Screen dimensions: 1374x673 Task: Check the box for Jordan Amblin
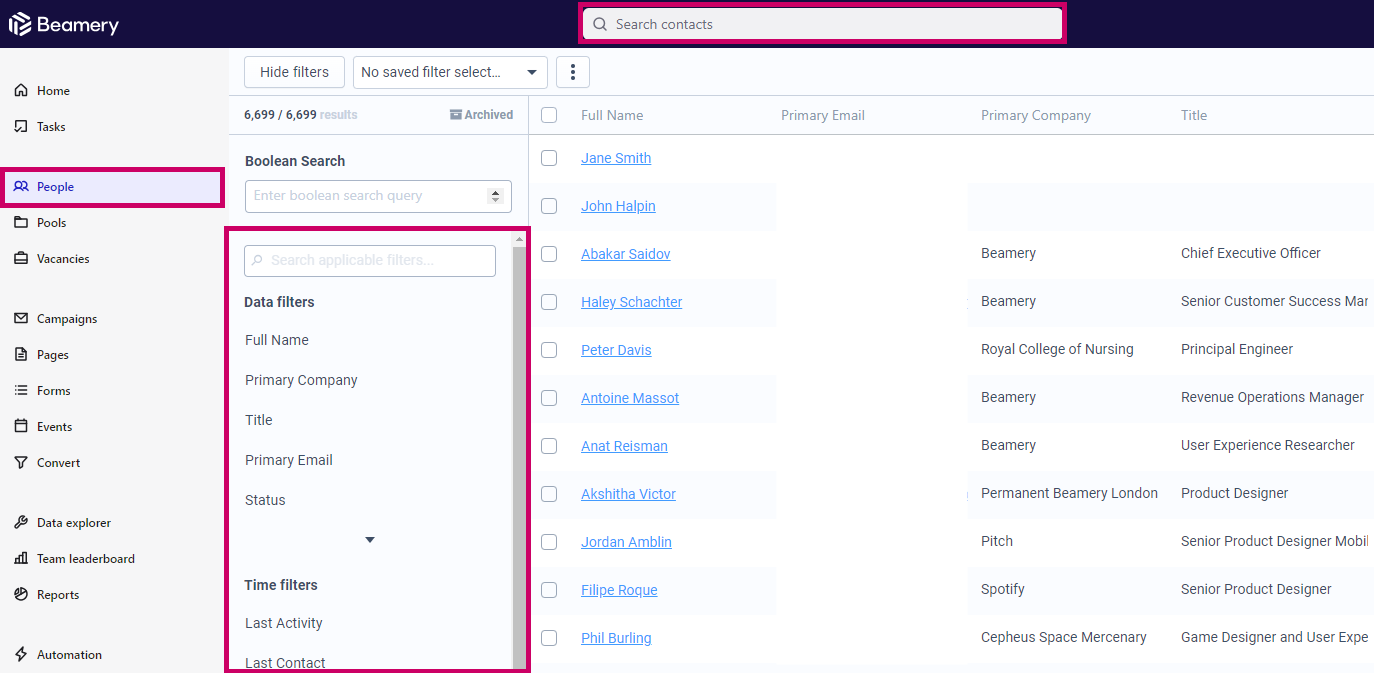(549, 542)
